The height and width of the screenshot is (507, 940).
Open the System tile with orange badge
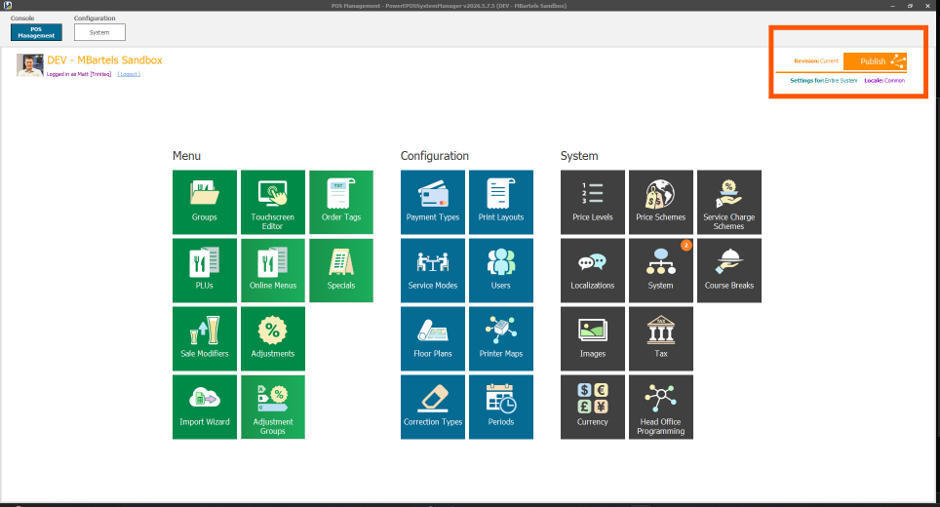[x=661, y=270]
